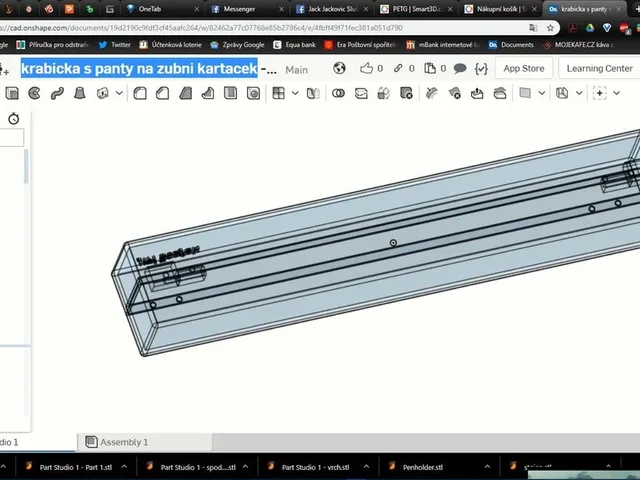Viewport: 640px width, 480px height.
Task: Select the Linear pattern tool
Action: [278, 93]
